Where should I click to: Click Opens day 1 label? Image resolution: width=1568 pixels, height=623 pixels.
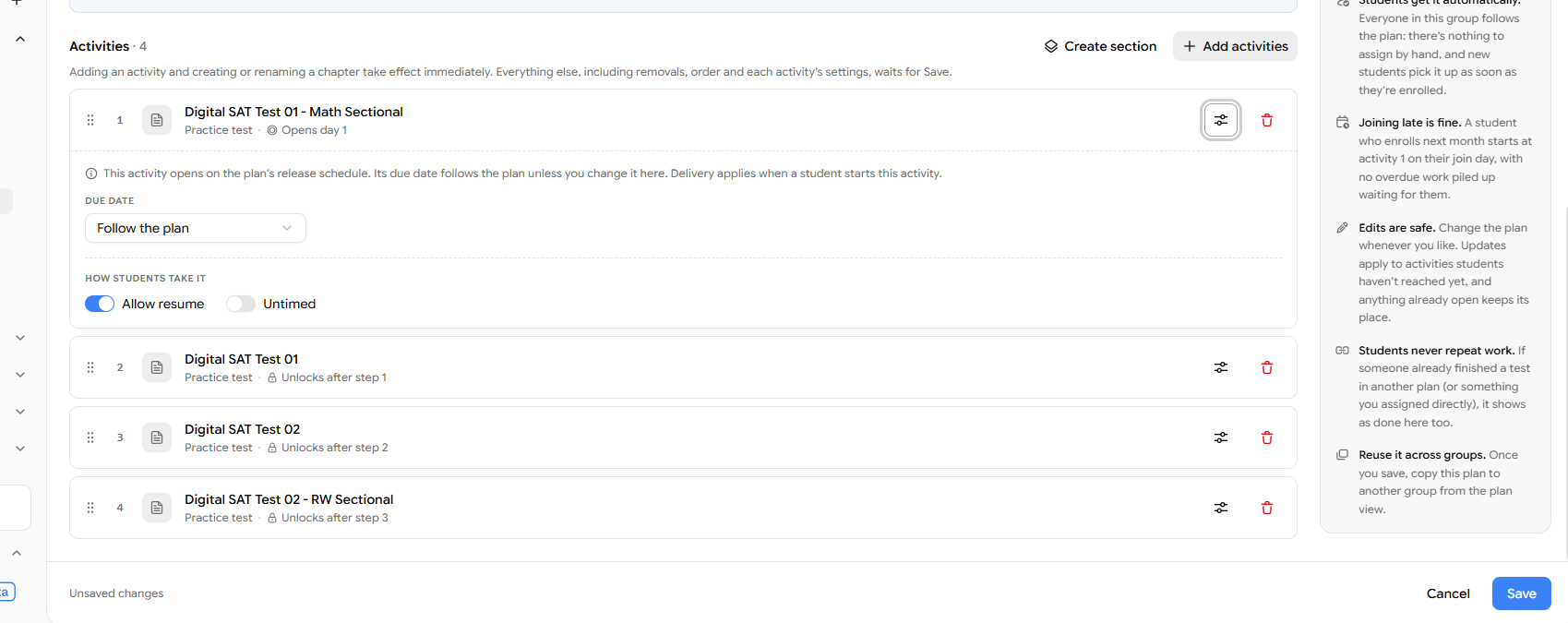click(x=314, y=130)
